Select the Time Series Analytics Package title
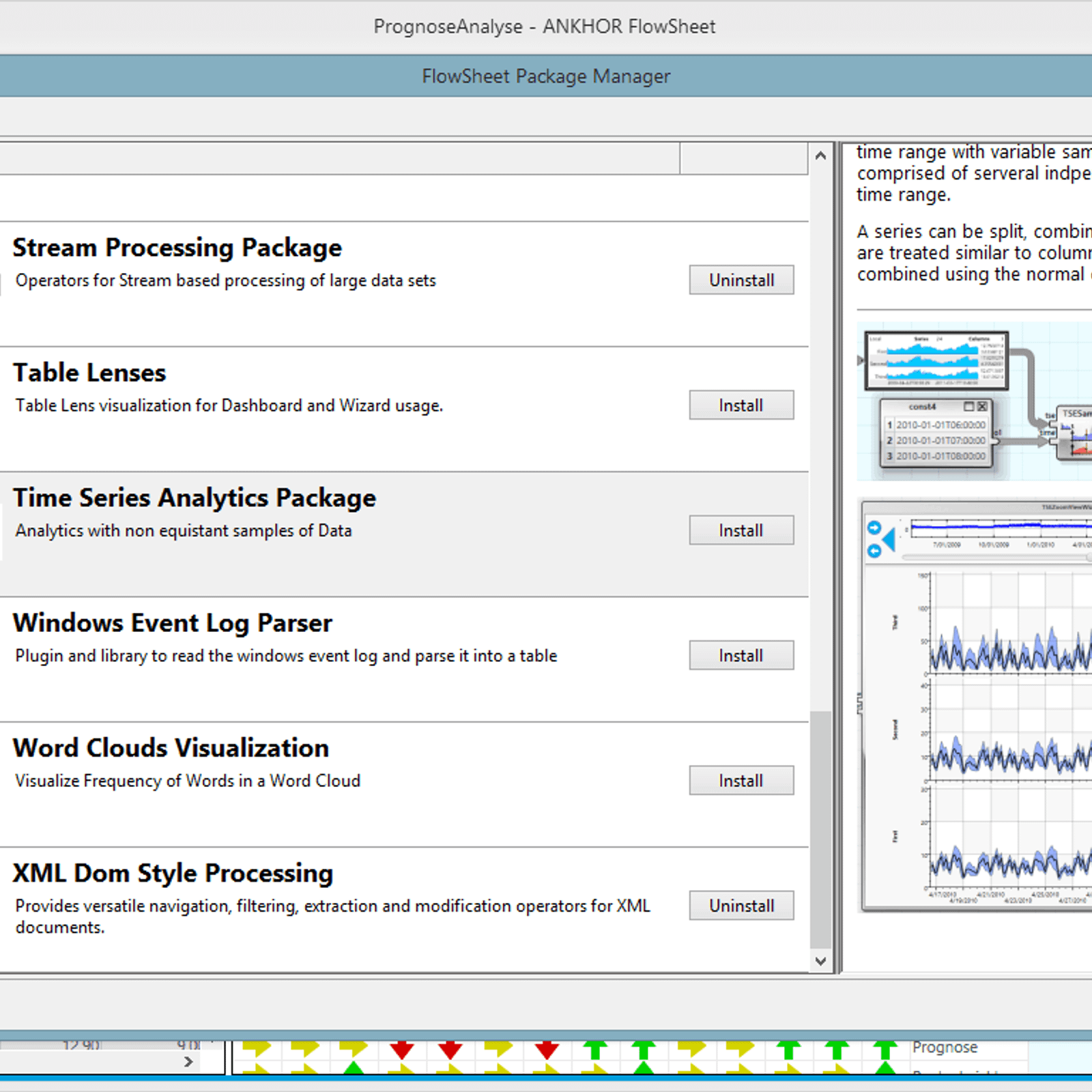Image resolution: width=1092 pixels, height=1092 pixels. click(195, 498)
